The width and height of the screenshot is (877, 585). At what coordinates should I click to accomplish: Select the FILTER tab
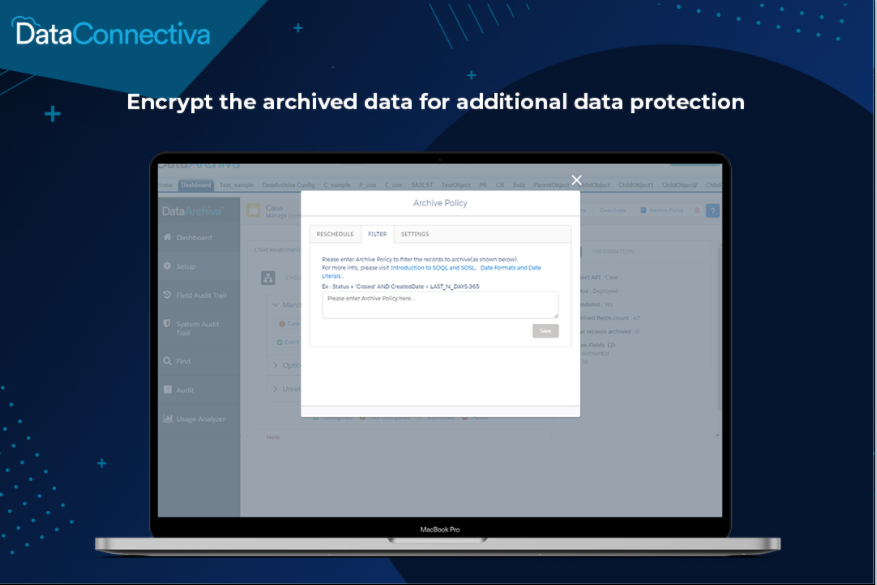(378, 234)
